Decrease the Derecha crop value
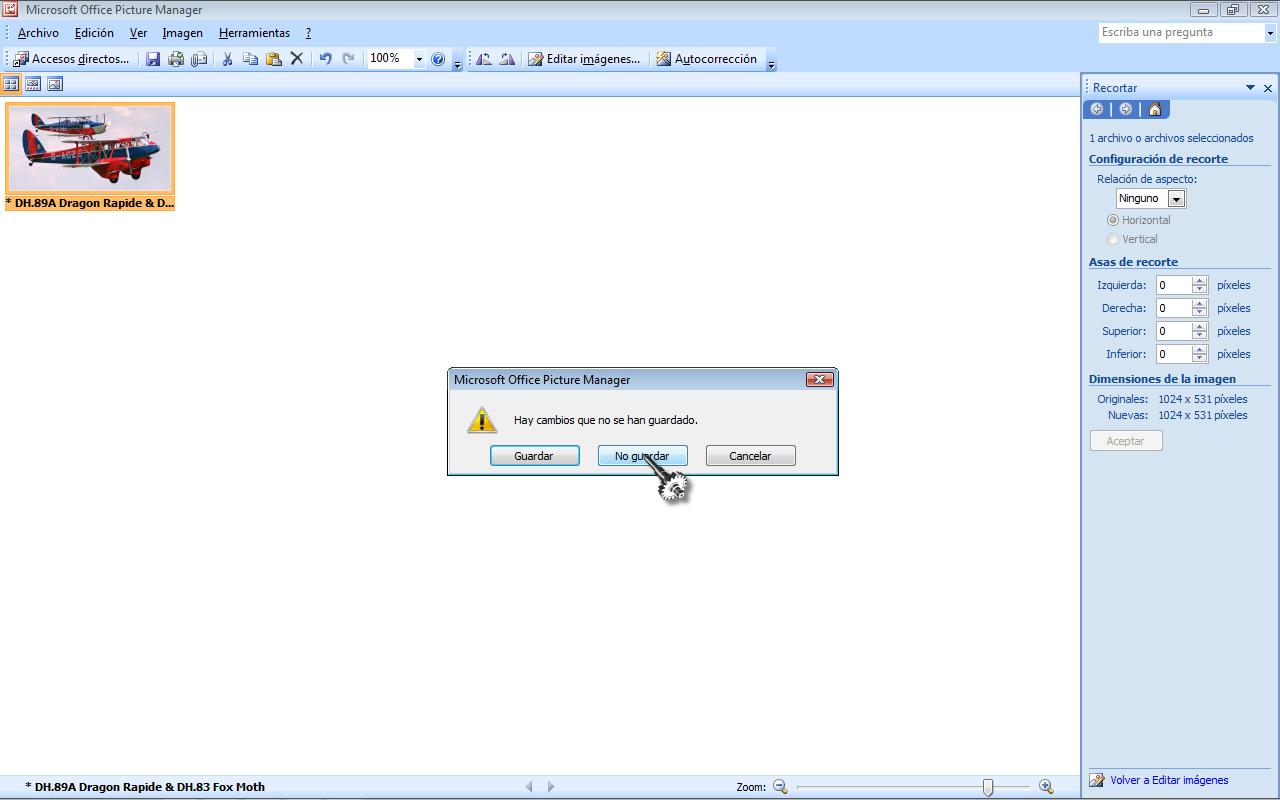The width and height of the screenshot is (1280, 800). pyautogui.click(x=1200, y=313)
